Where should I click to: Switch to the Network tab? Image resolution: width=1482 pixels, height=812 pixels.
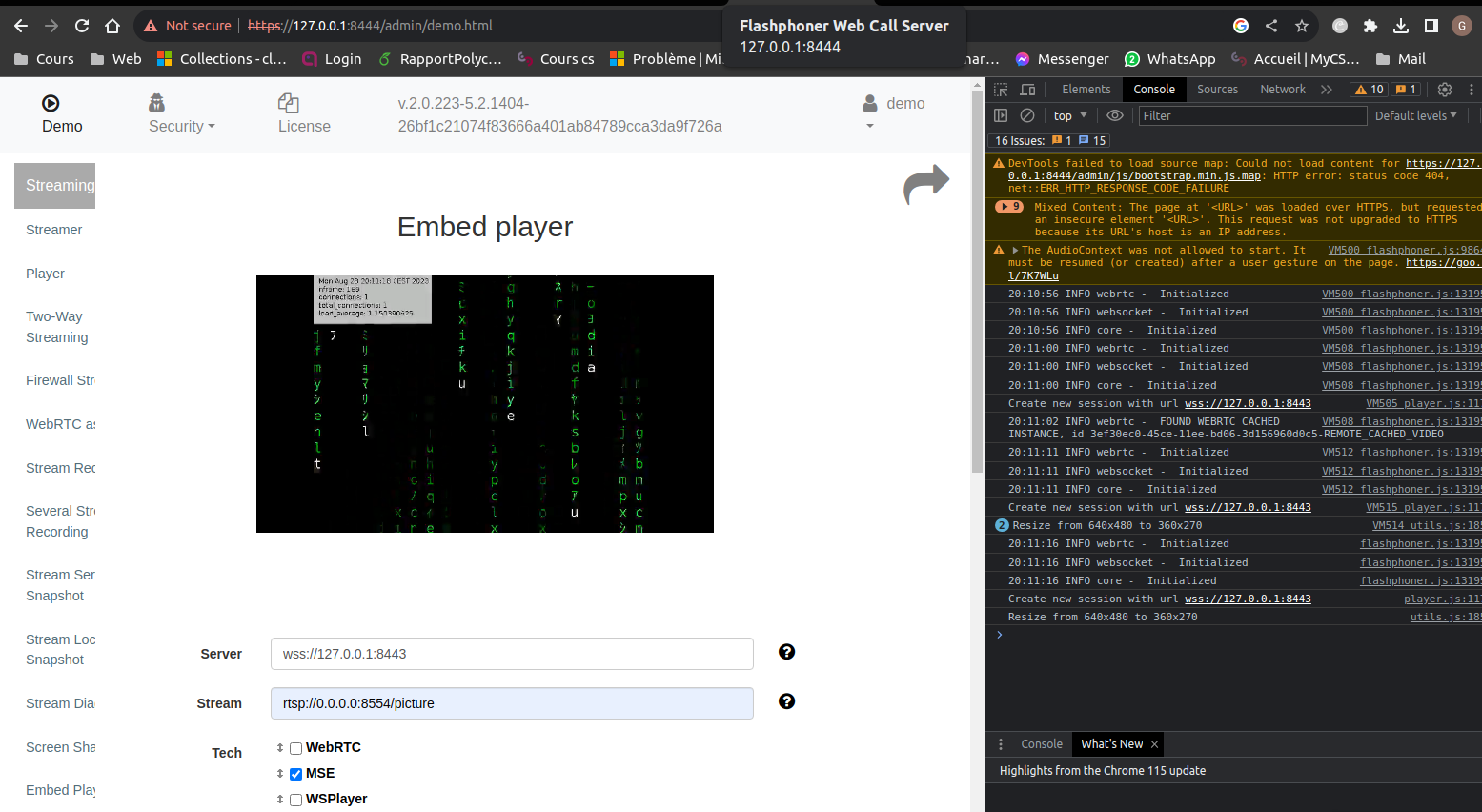point(1283,90)
